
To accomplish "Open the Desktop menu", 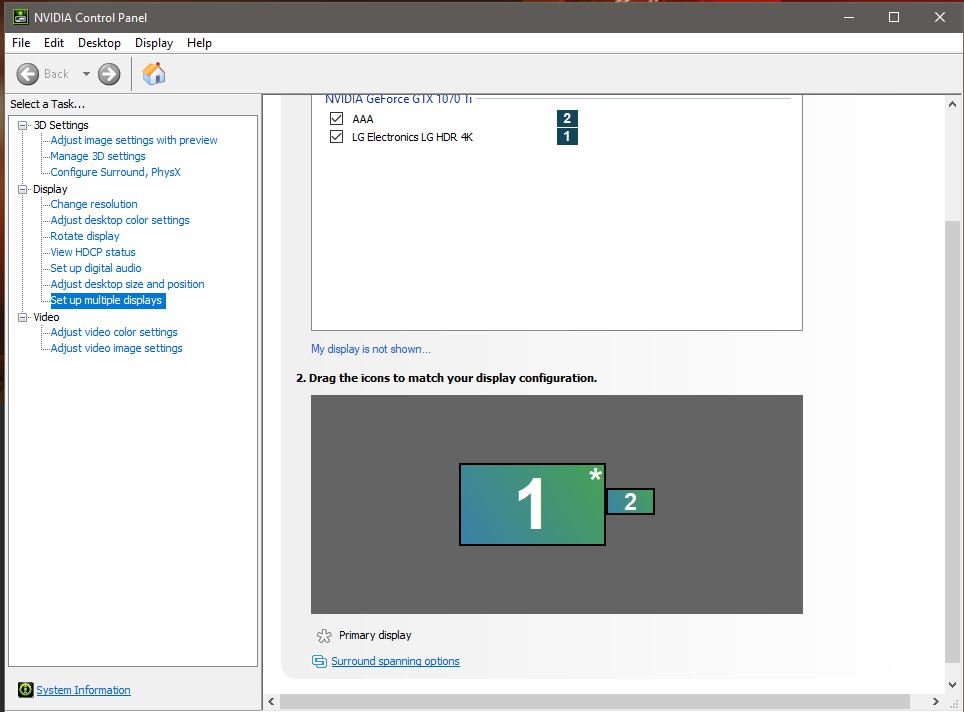I will click(x=99, y=43).
